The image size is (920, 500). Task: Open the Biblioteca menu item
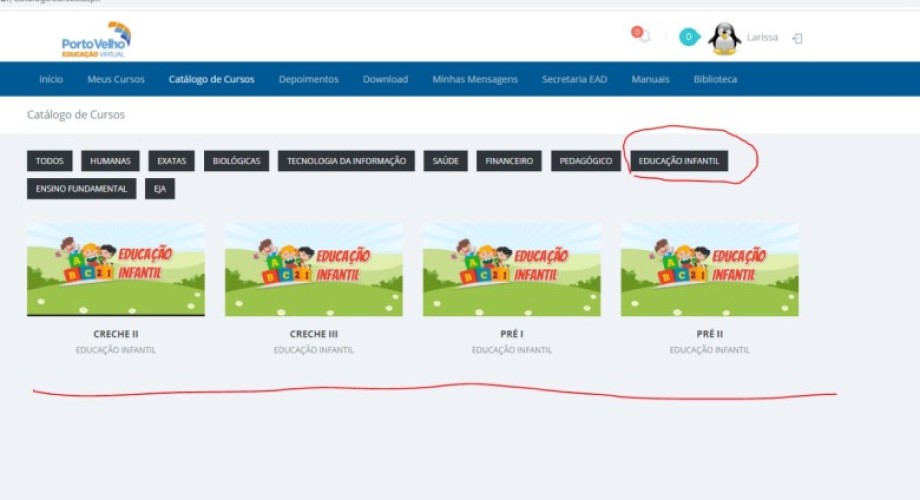click(715, 79)
